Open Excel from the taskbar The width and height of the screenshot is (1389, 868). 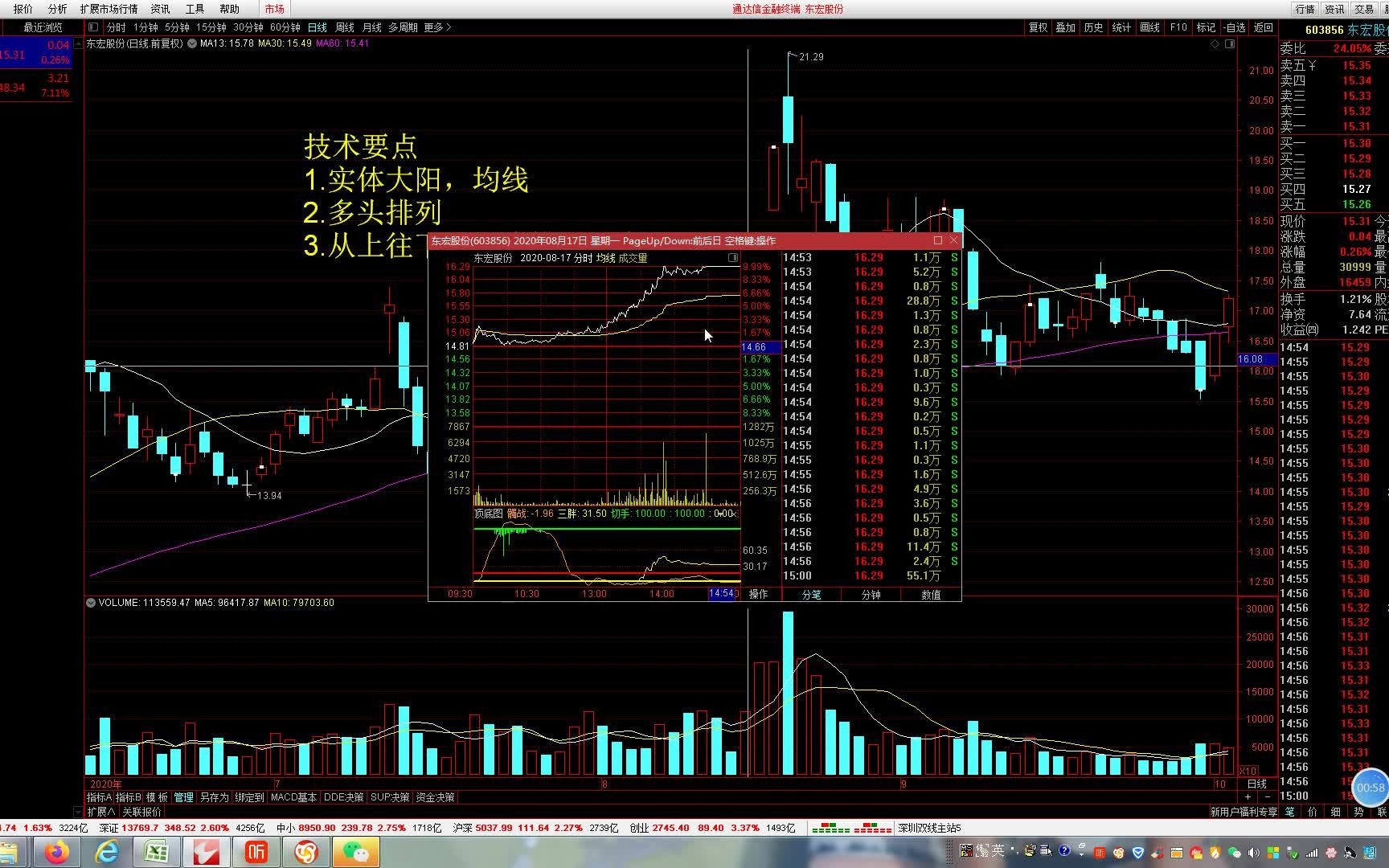pyautogui.click(x=157, y=852)
